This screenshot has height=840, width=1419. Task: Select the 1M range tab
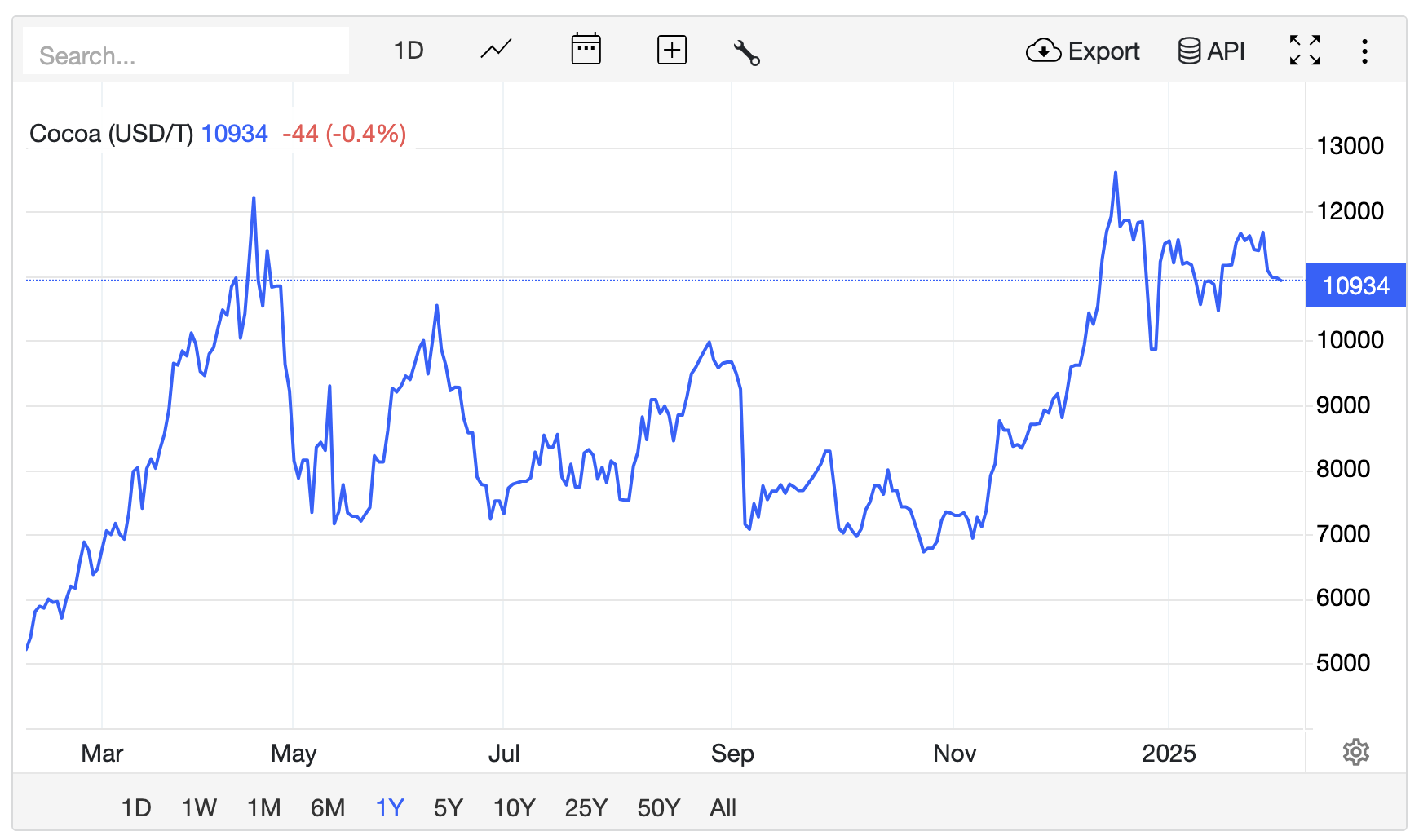tap(263, 808)
